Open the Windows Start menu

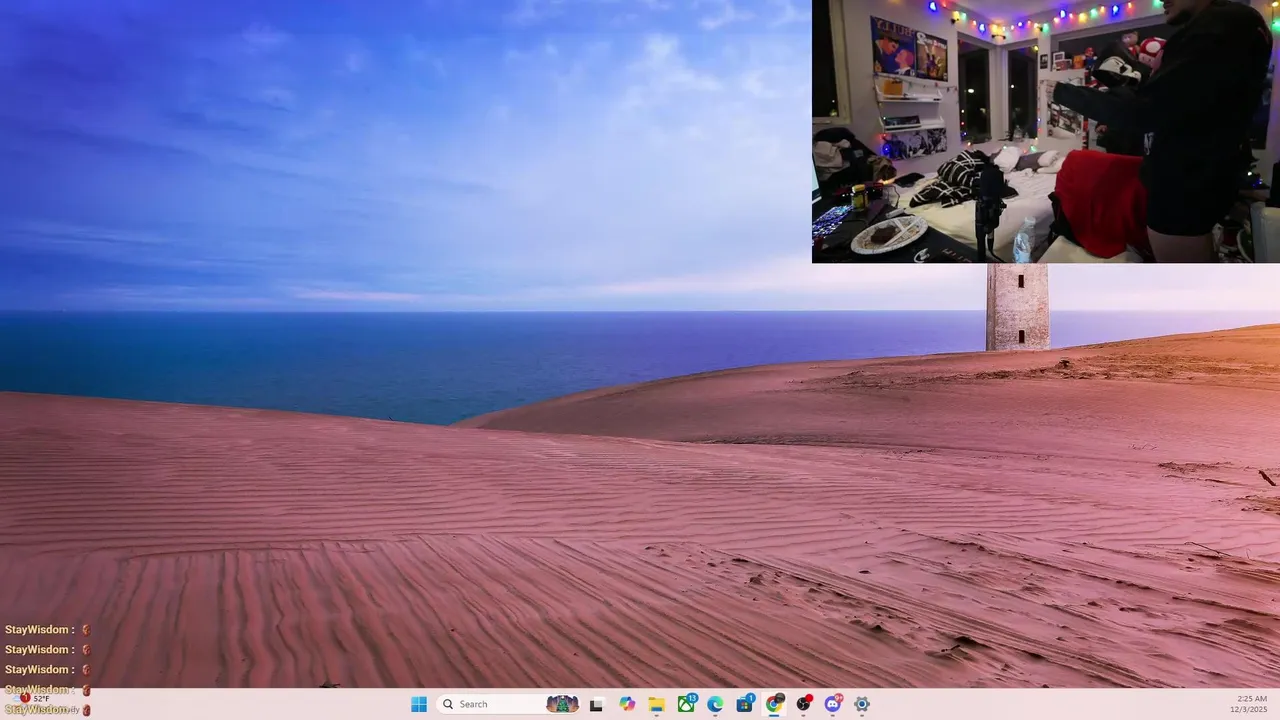click(419, 704)
